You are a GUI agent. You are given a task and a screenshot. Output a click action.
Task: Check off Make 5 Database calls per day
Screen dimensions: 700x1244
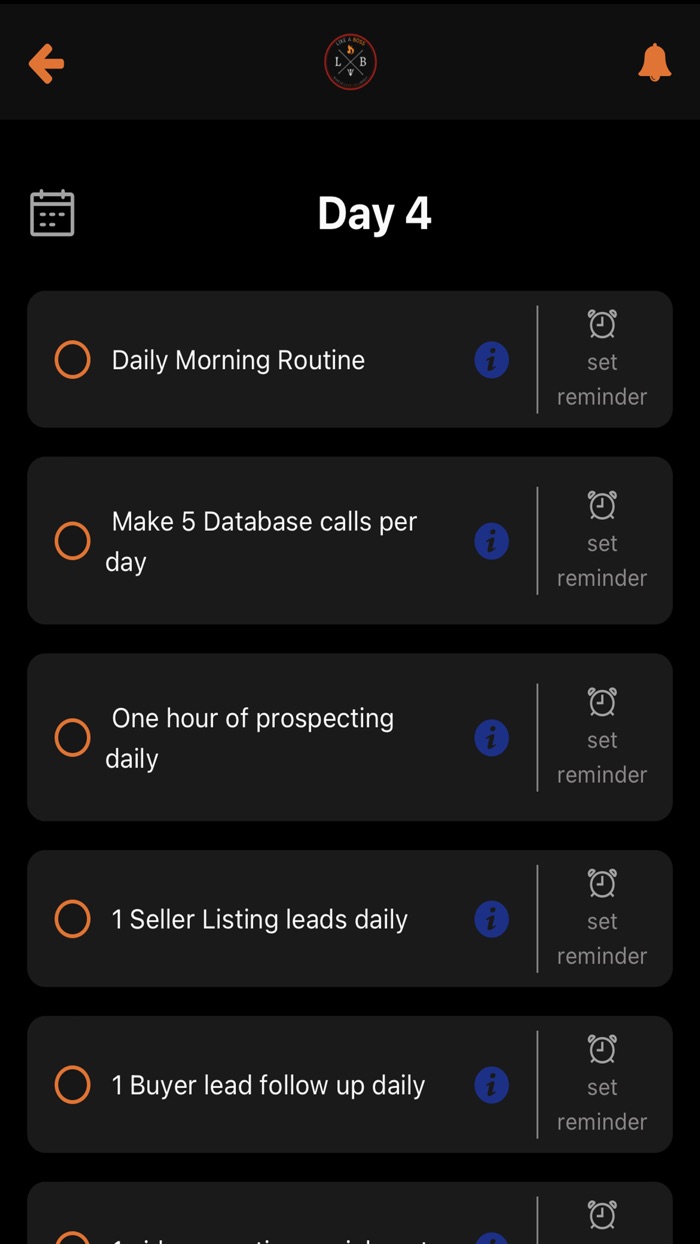[72, 541]
